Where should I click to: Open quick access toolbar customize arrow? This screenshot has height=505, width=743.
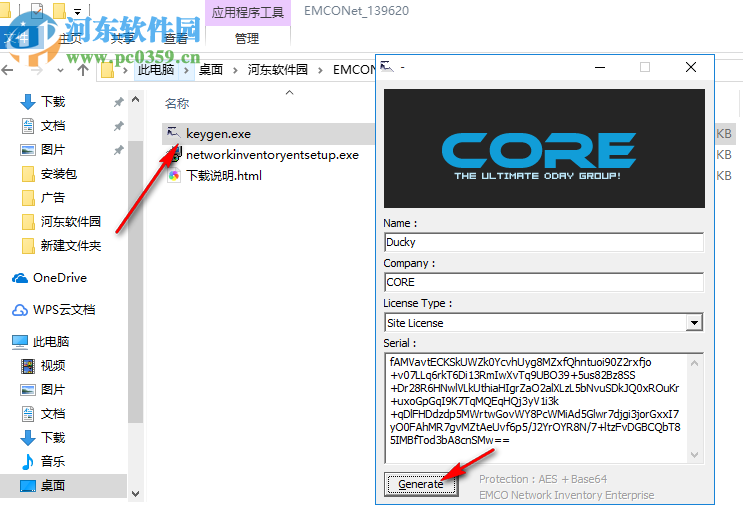click(x=77, y=11)
